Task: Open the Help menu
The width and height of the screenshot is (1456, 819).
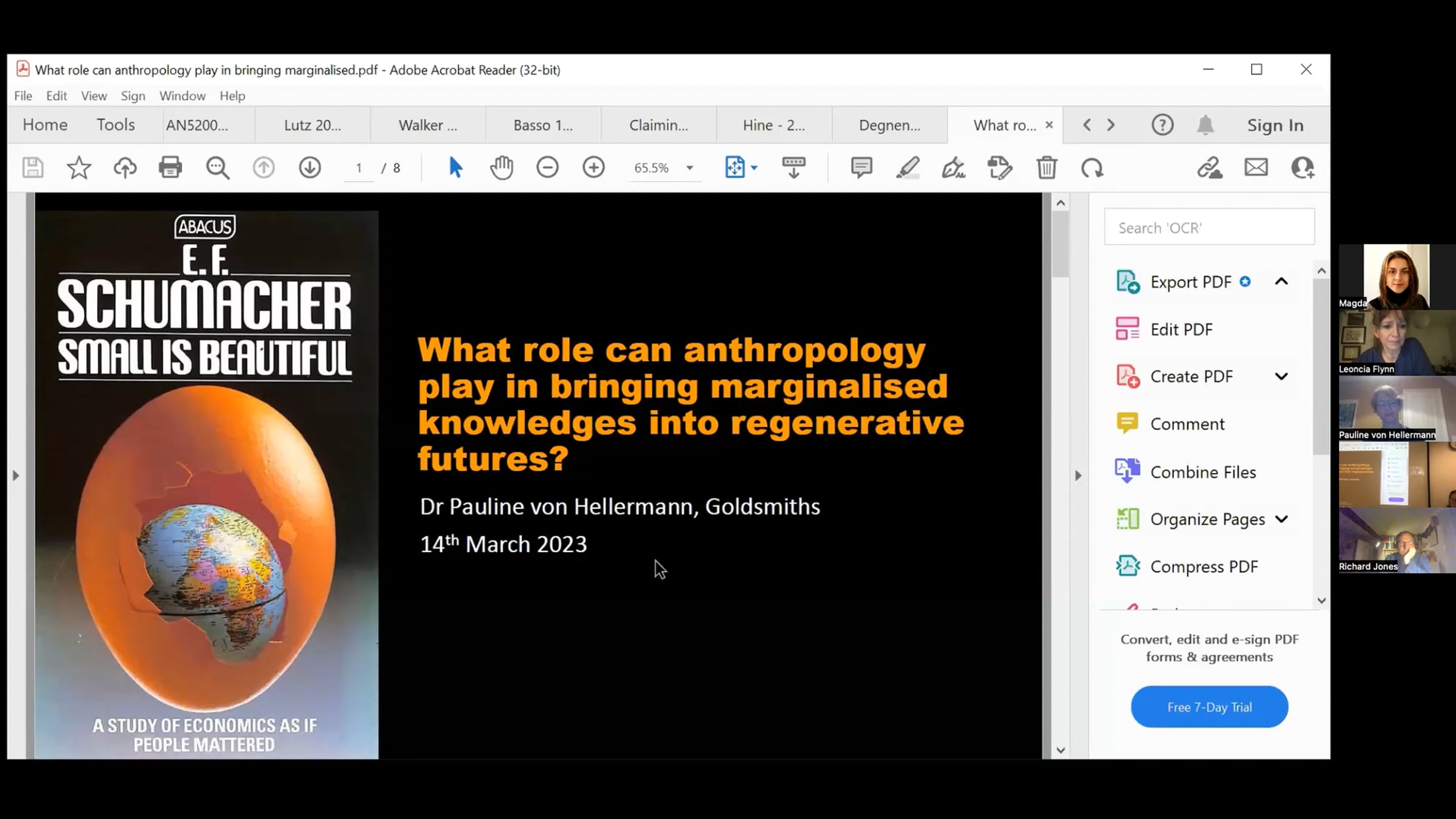Action: (232, 96)
